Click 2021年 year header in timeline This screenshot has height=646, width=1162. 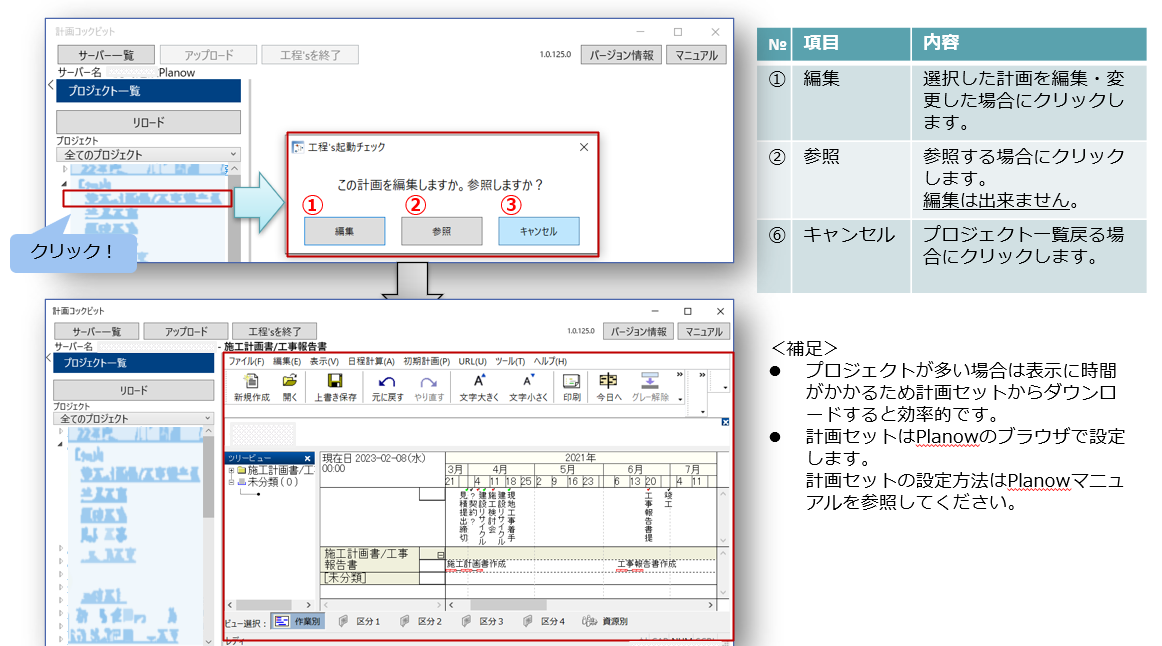click(x=580, y=458)
